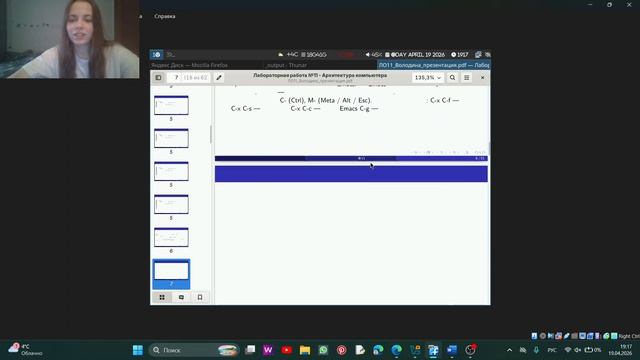This screenshot has height=360, width=640.
Task: Switch to the _output - Thunar window
Action: [x=286, y=65]
